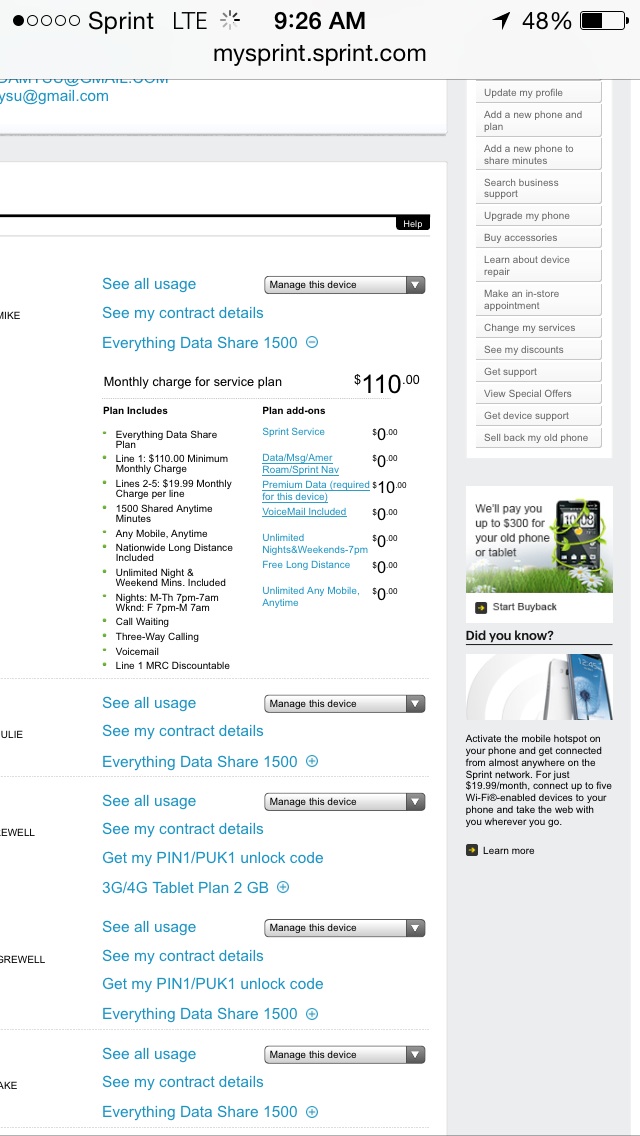Open See my discounts
640x1136 pixels.
(539, 349)
